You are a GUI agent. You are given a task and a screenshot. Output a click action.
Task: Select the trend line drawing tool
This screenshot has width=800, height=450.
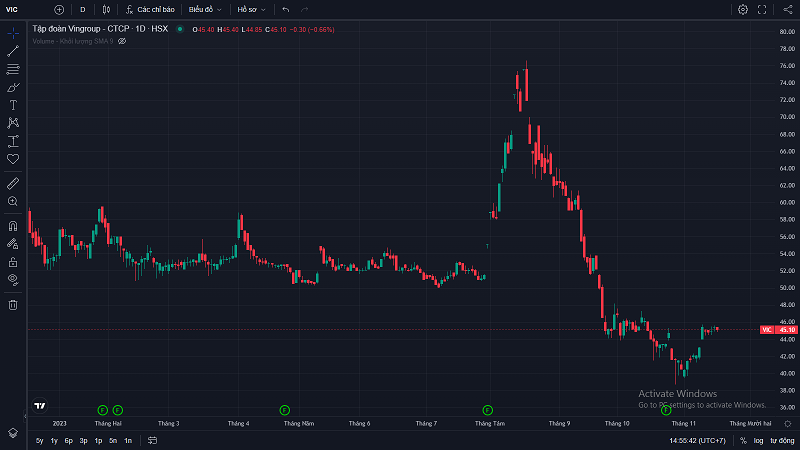pos(13,51)
